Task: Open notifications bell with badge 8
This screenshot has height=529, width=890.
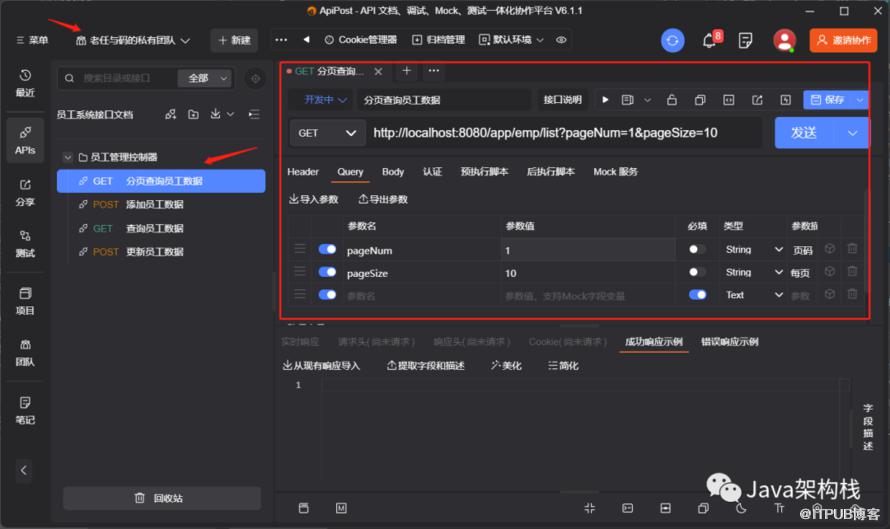Action: tap(710, 40)
